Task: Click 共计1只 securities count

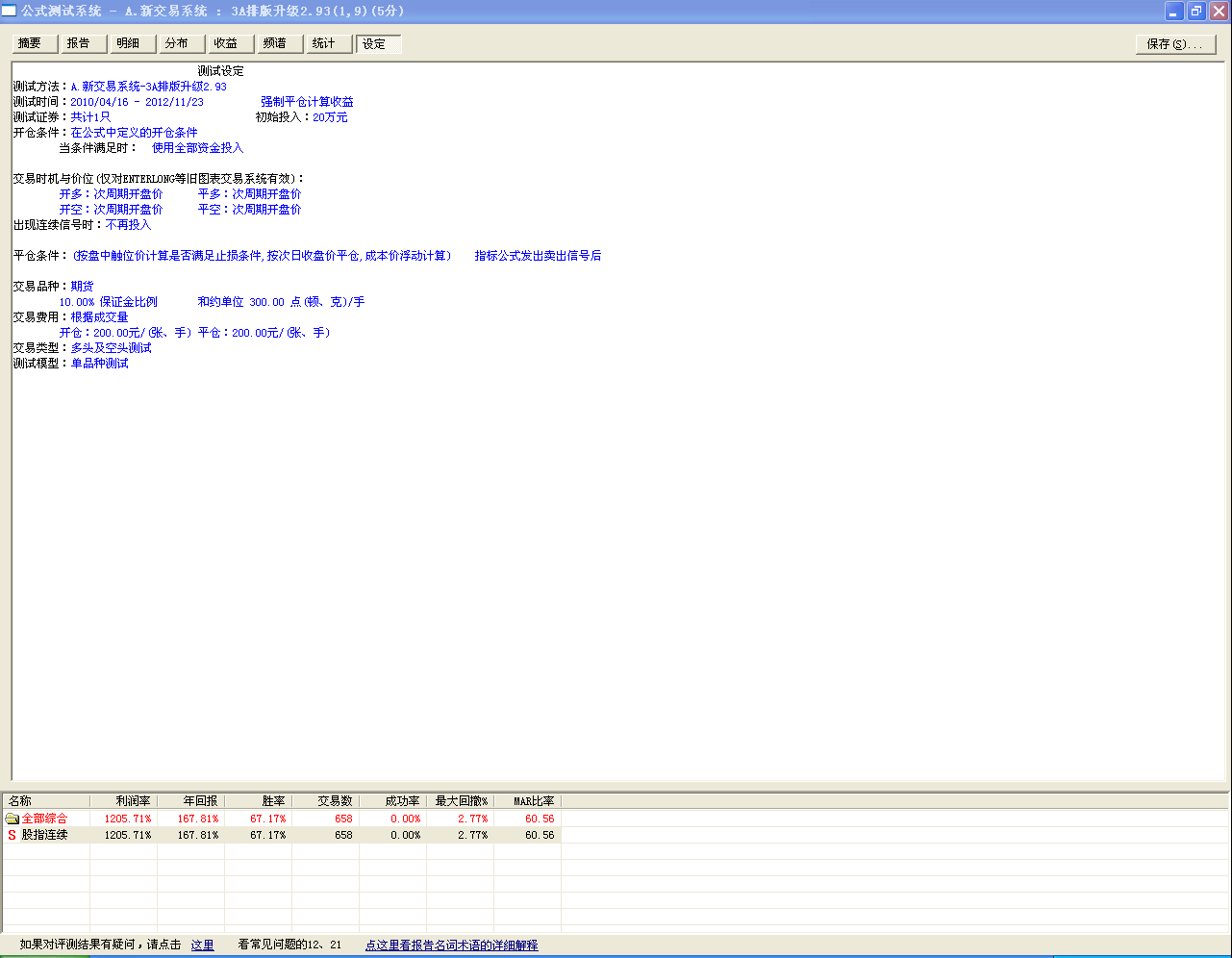Action: point(90,117)
